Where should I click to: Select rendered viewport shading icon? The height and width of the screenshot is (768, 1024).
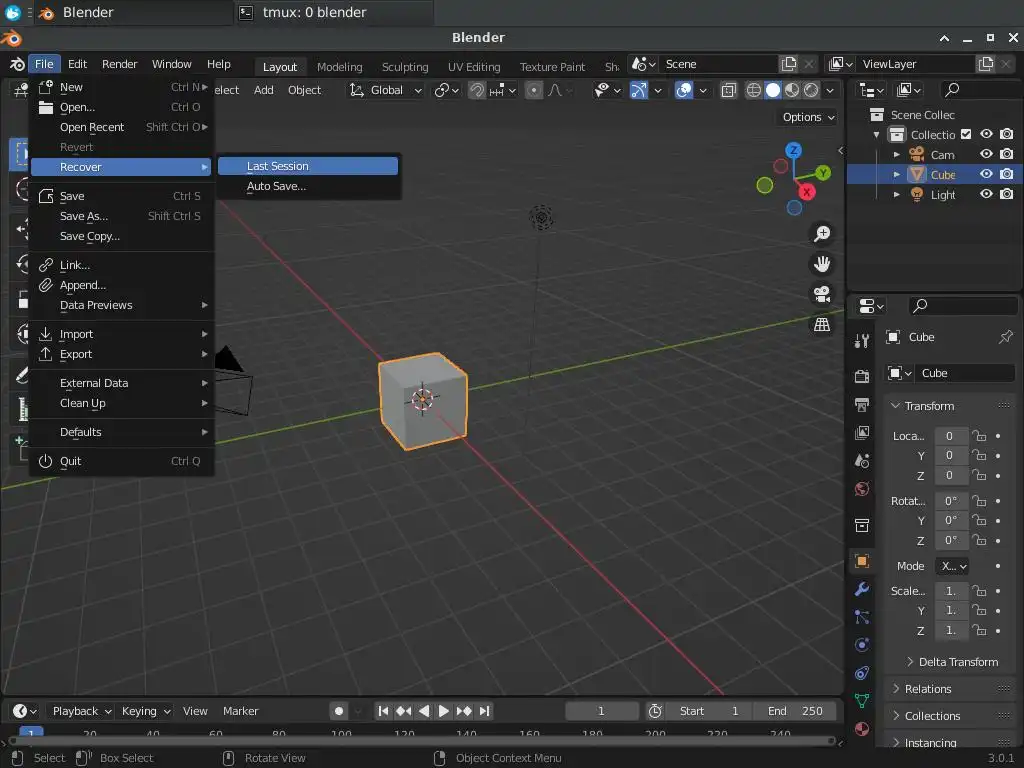tap(811, 90)
